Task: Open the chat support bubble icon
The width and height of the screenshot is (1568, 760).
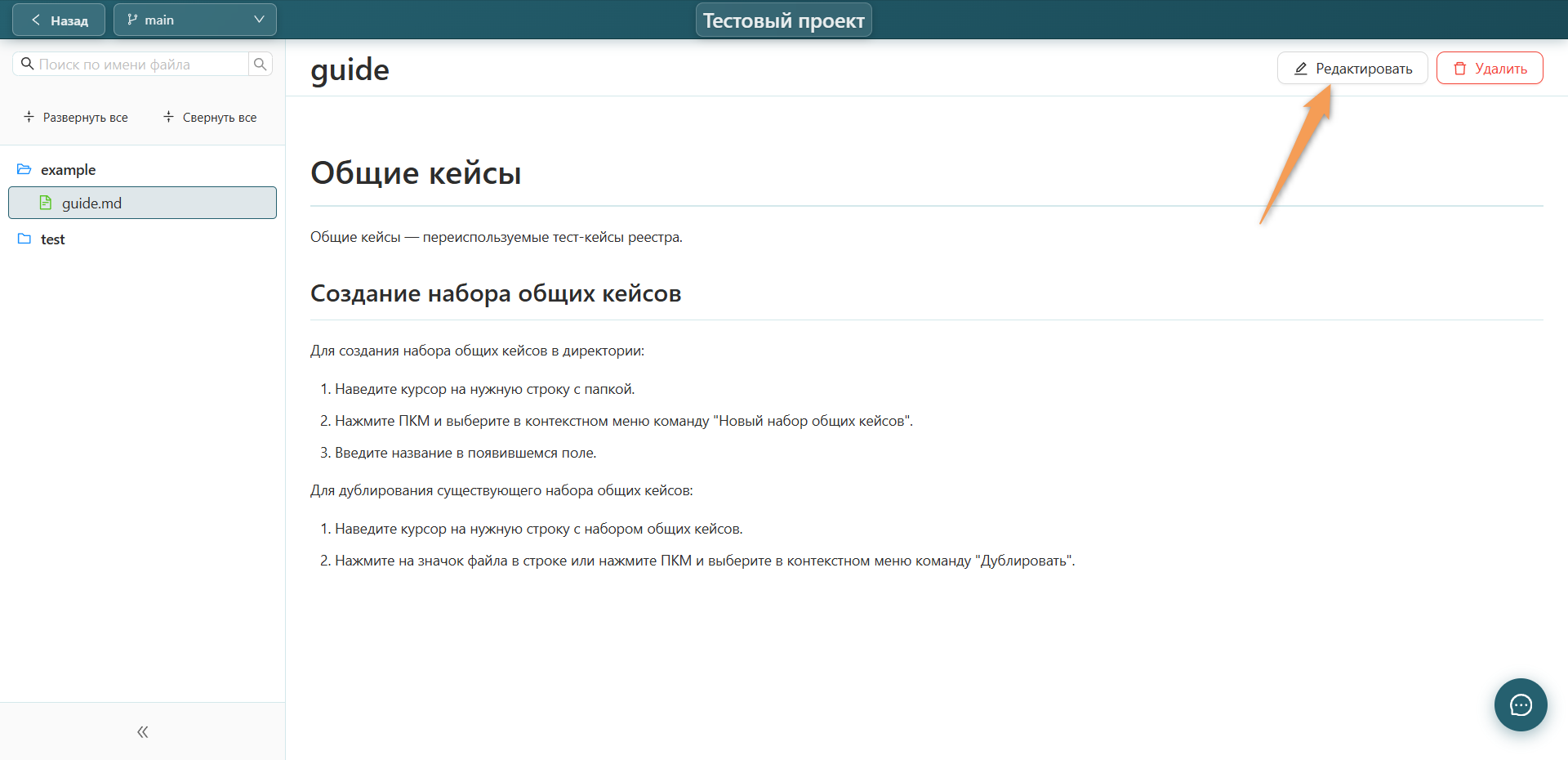Action: coord(1521,704)
